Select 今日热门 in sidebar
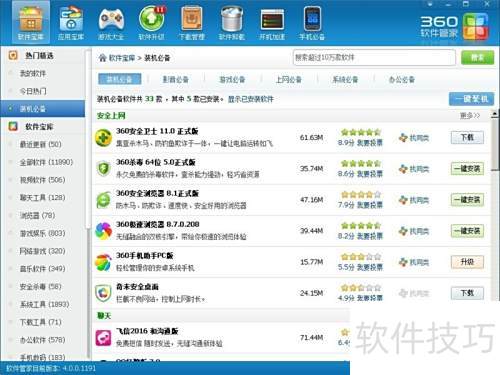 pyautogui.click(x=33, y=91)
